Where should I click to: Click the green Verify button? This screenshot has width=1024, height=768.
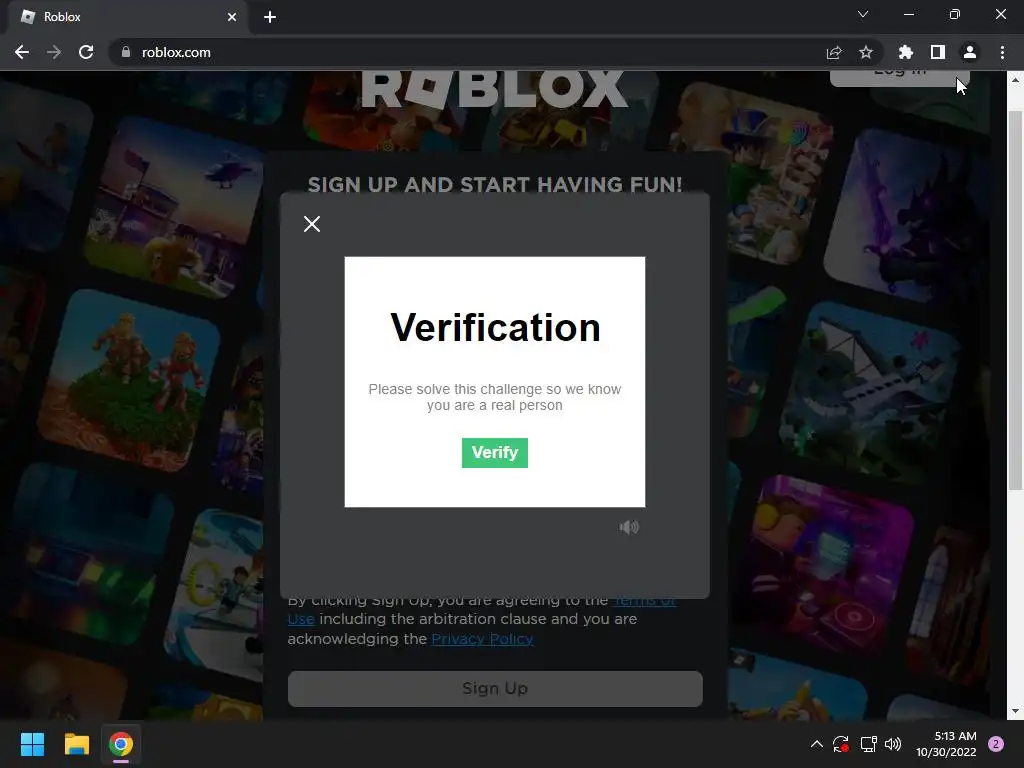(494, 453)
